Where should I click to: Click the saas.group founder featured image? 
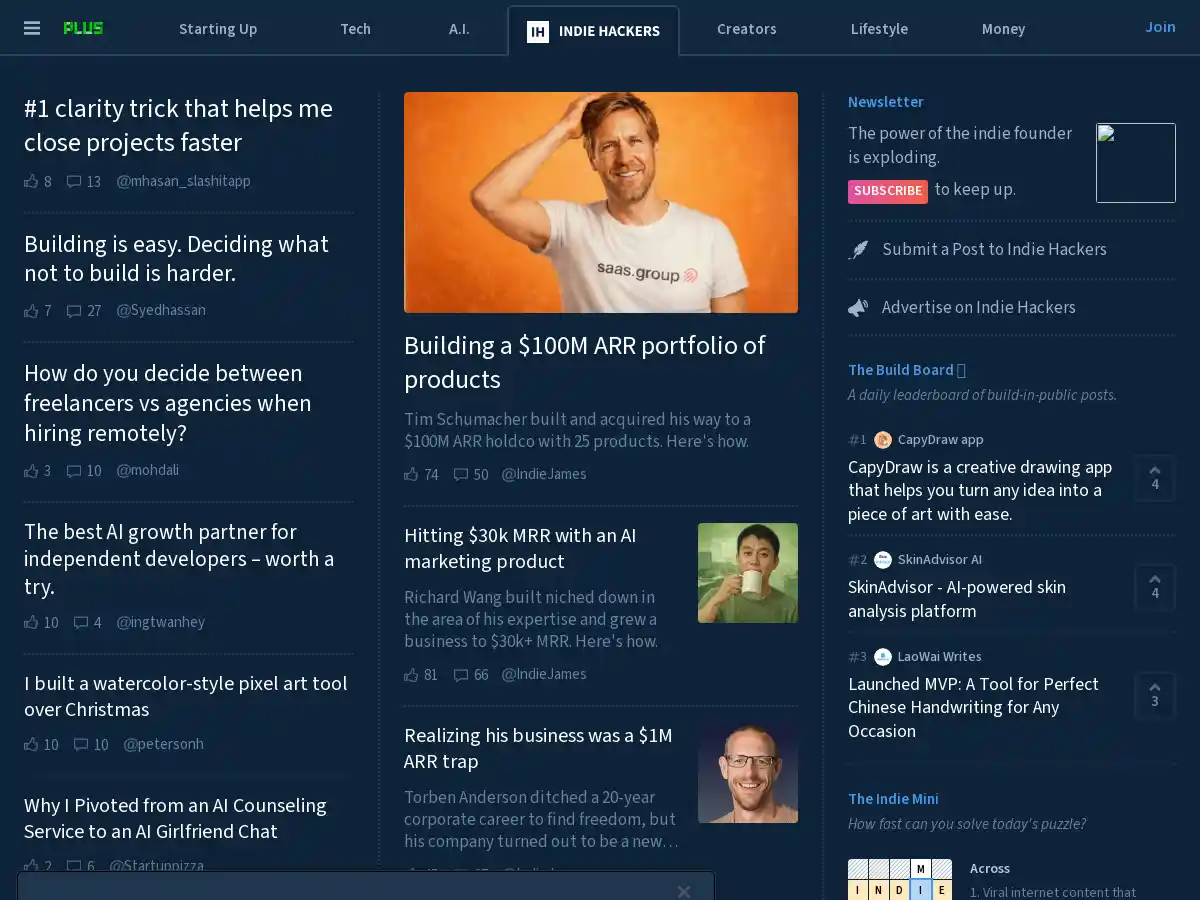(601, 202)
